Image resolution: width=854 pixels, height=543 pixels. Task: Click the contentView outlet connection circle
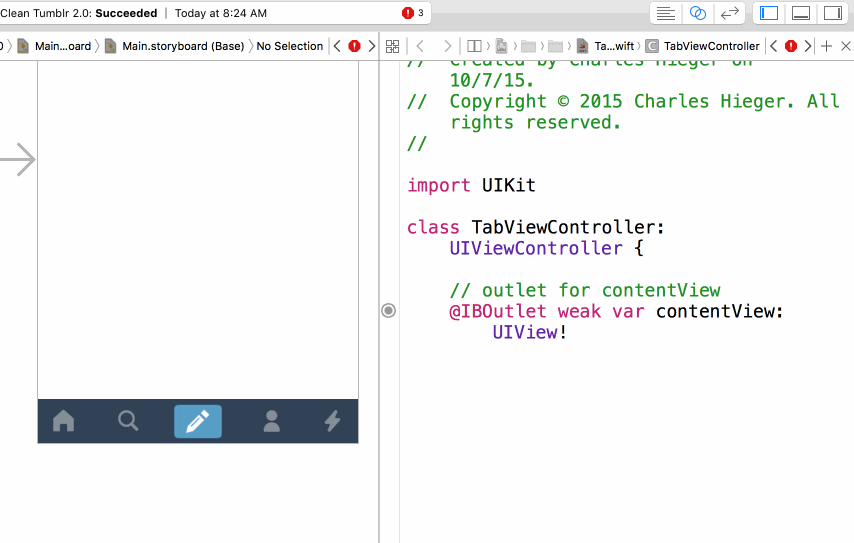click(x=388, y=310)
